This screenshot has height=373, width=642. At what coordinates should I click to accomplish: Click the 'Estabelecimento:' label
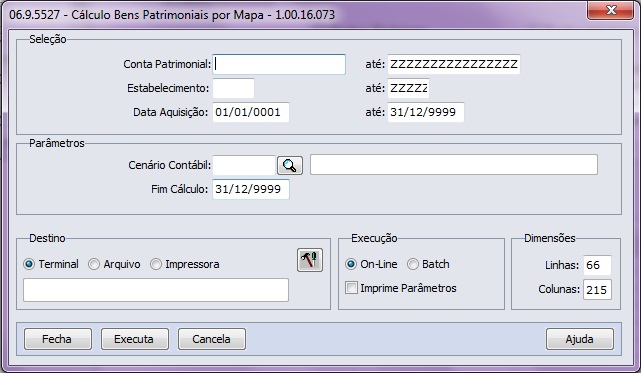(x=168, y=88)
